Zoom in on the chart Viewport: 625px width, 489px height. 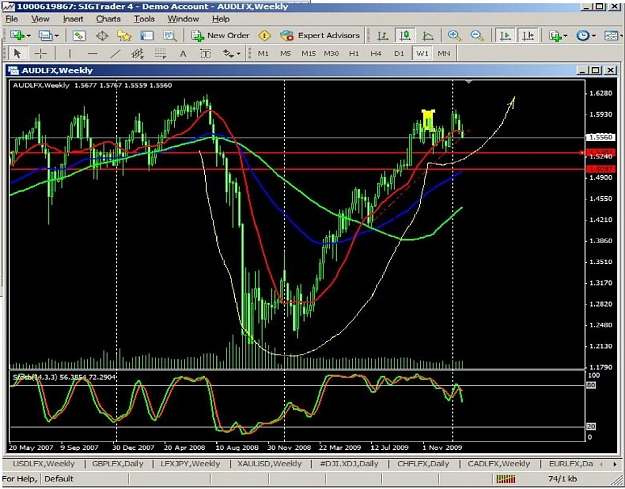[454, 35]
